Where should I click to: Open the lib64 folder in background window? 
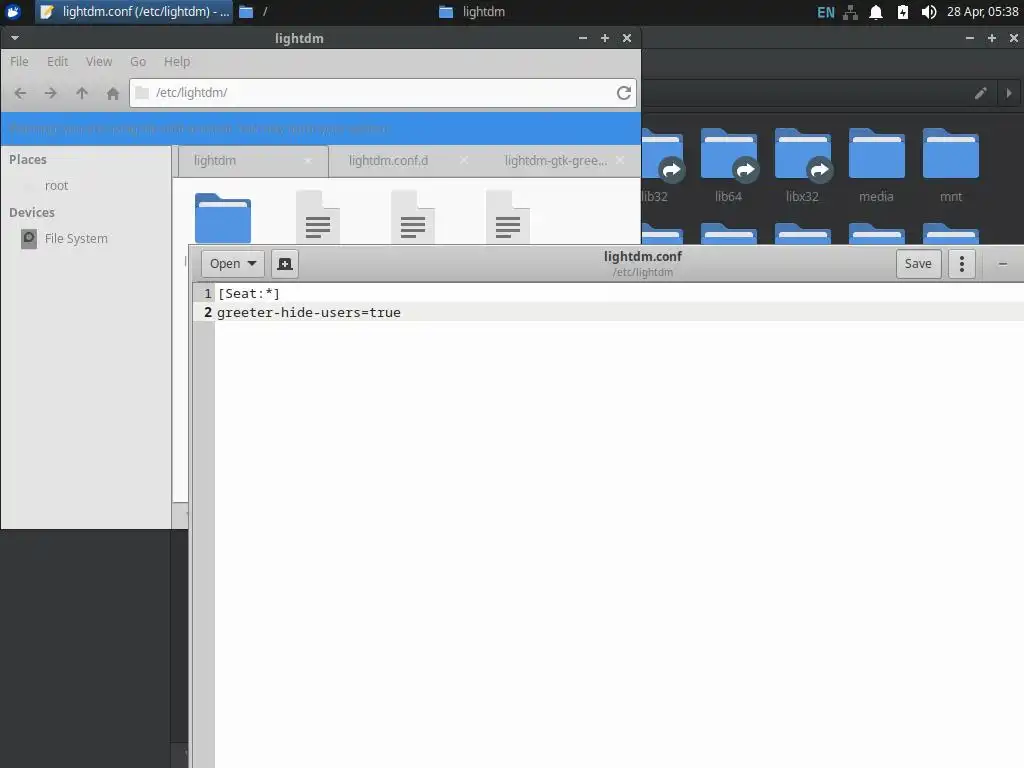[x=728, y=167]
